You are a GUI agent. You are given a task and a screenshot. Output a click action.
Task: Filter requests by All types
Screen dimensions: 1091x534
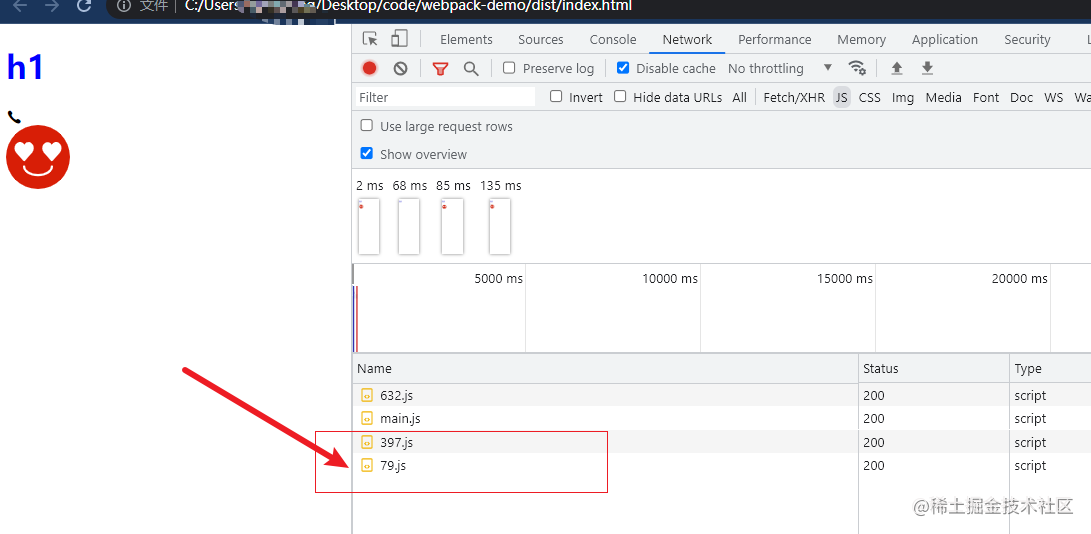[739, 97]
